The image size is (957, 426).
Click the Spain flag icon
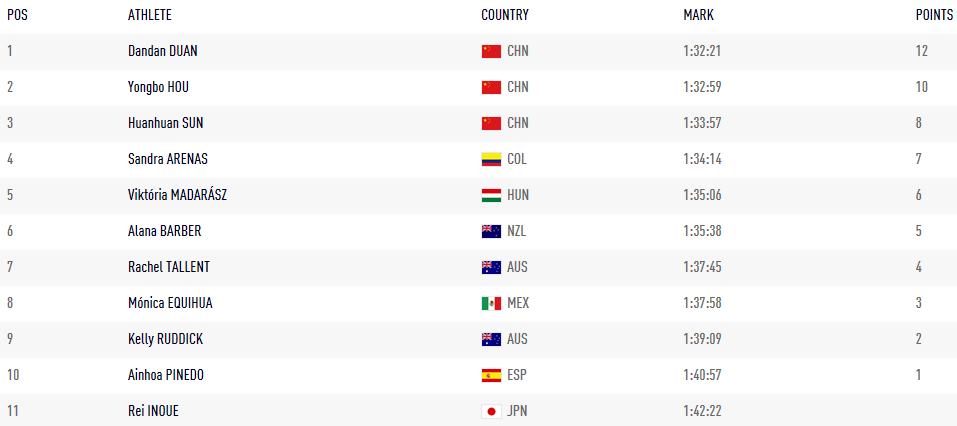point(491,375)
